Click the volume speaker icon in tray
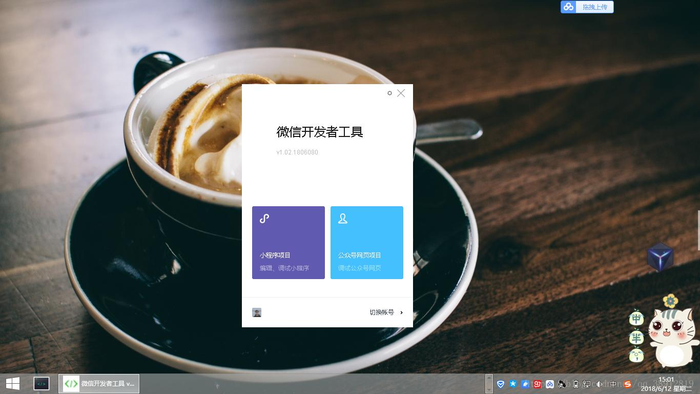The height and width of the screenshot is (394, 700). [598, 384]
